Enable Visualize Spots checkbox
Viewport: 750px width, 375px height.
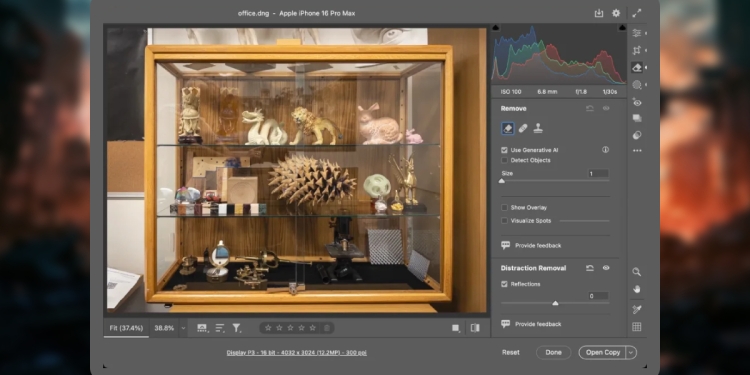pos(504,221)
